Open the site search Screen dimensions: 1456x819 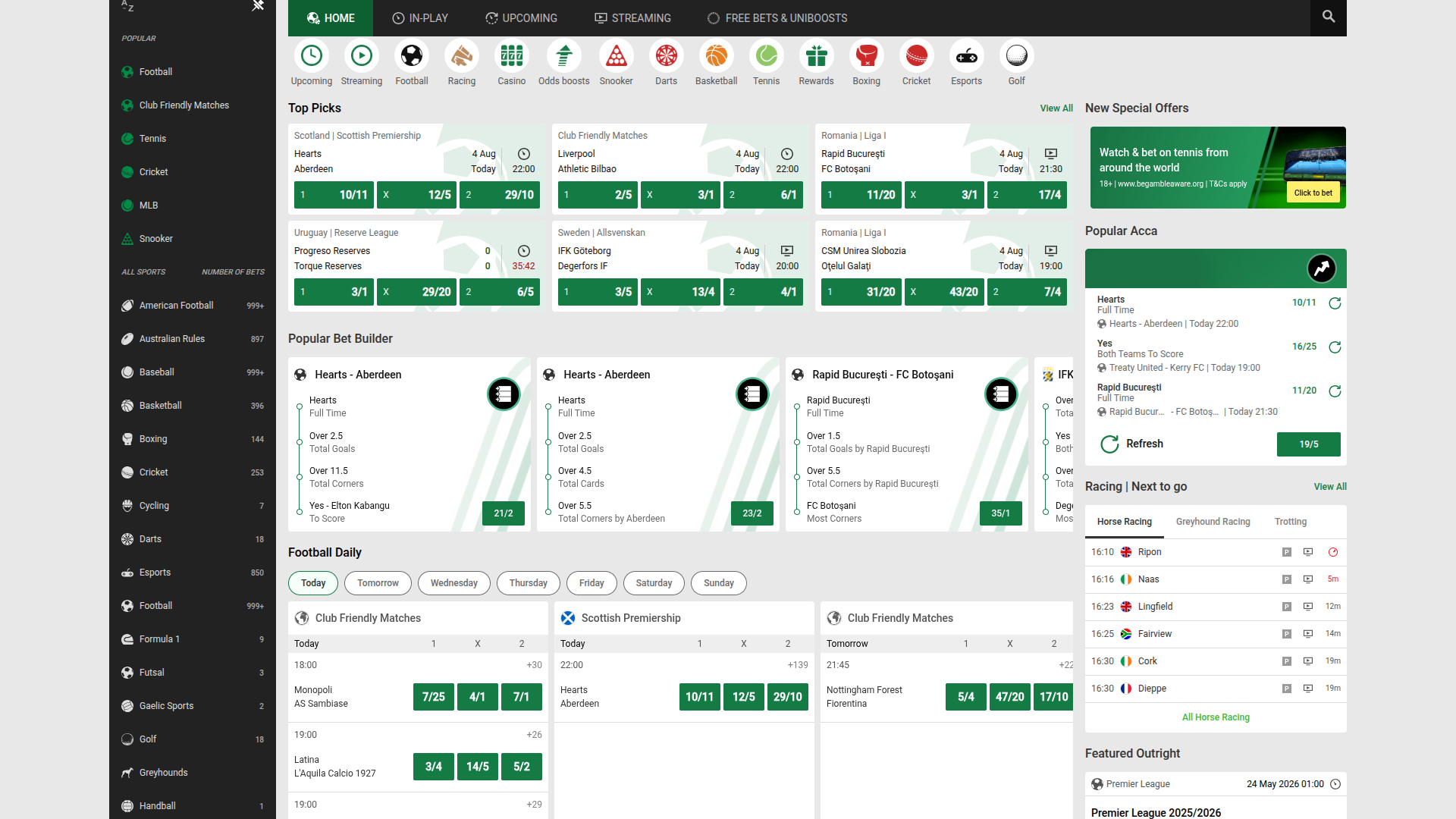(1328, 17)
